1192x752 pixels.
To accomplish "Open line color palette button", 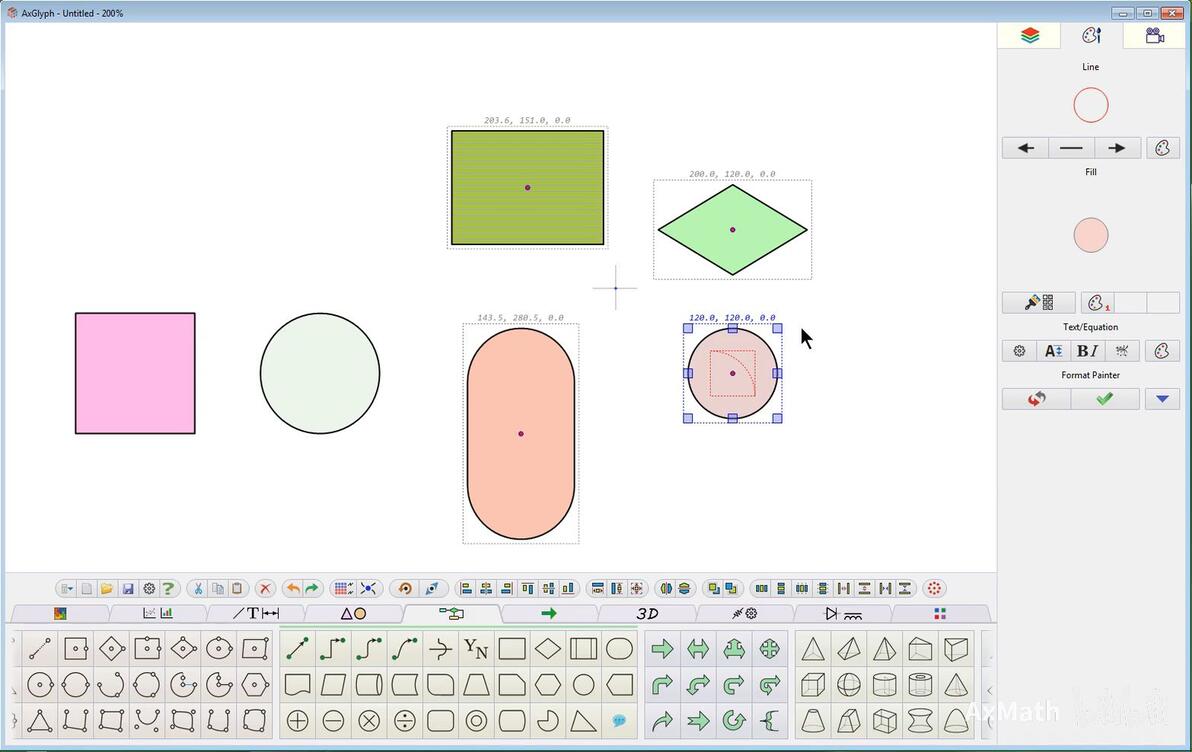I will point(1162,148).
